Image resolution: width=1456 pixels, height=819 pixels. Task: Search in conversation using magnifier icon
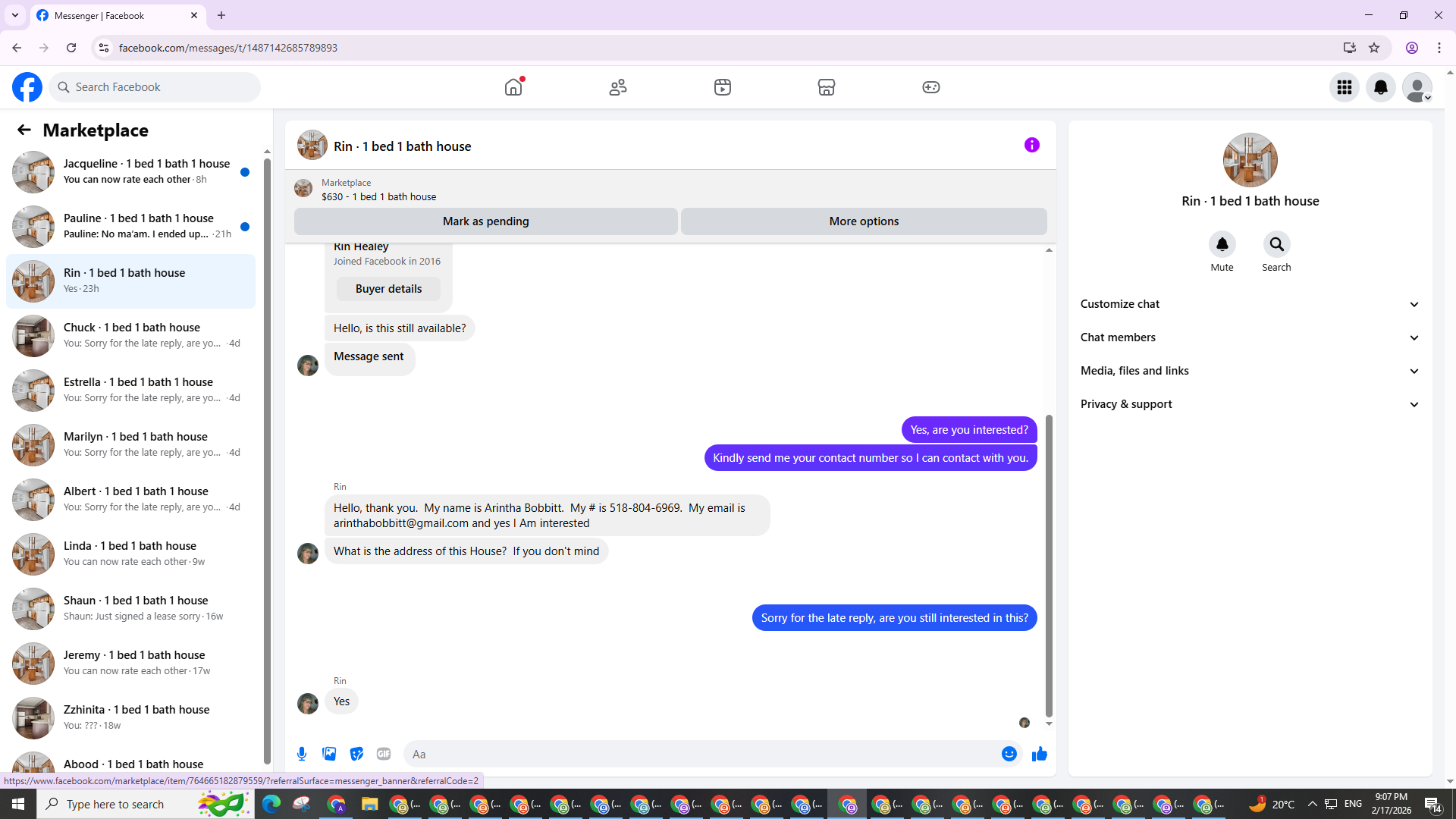pyautogui.click(x=1276, y=244)
